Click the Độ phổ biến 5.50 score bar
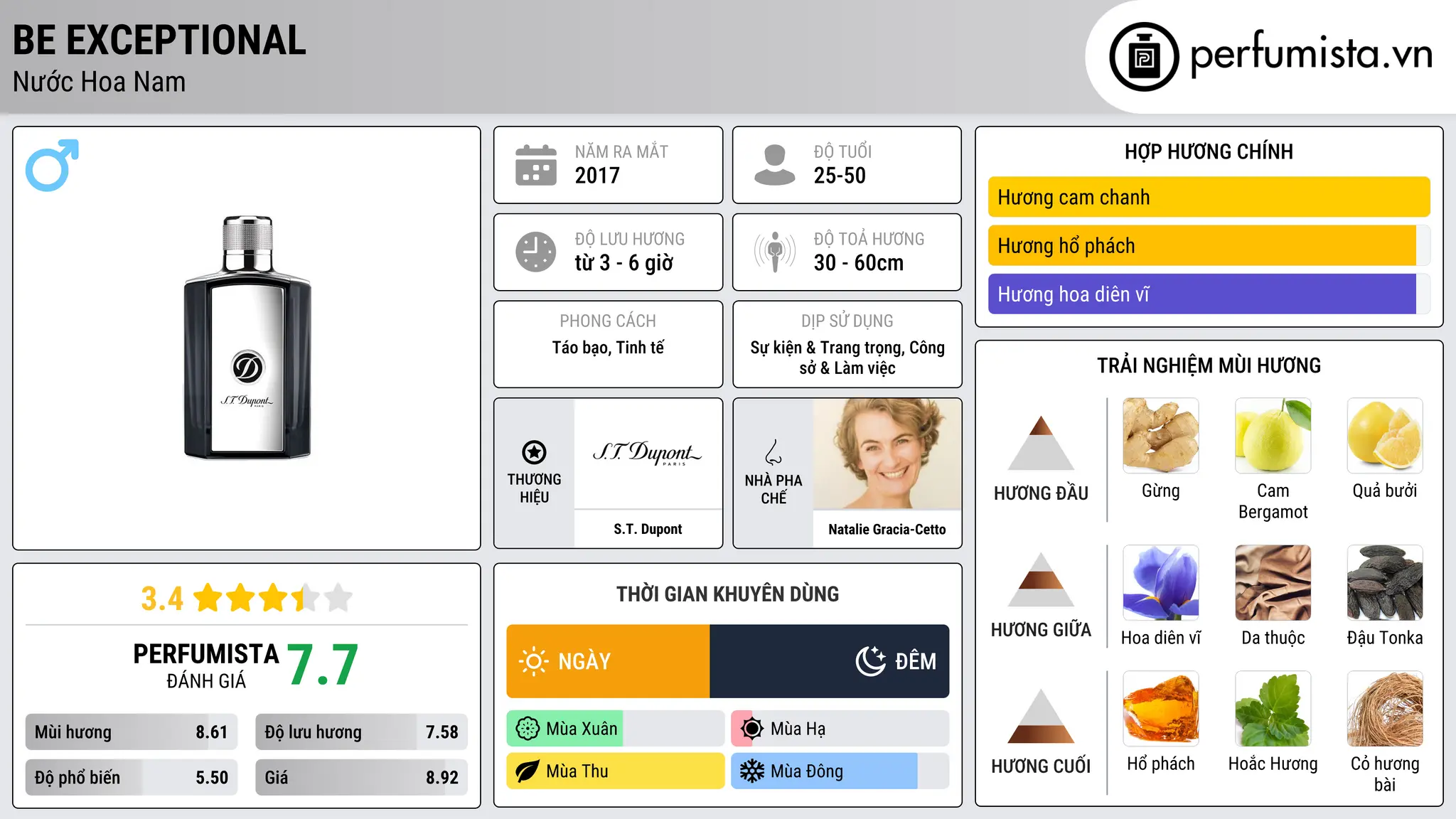 (132, 778)
